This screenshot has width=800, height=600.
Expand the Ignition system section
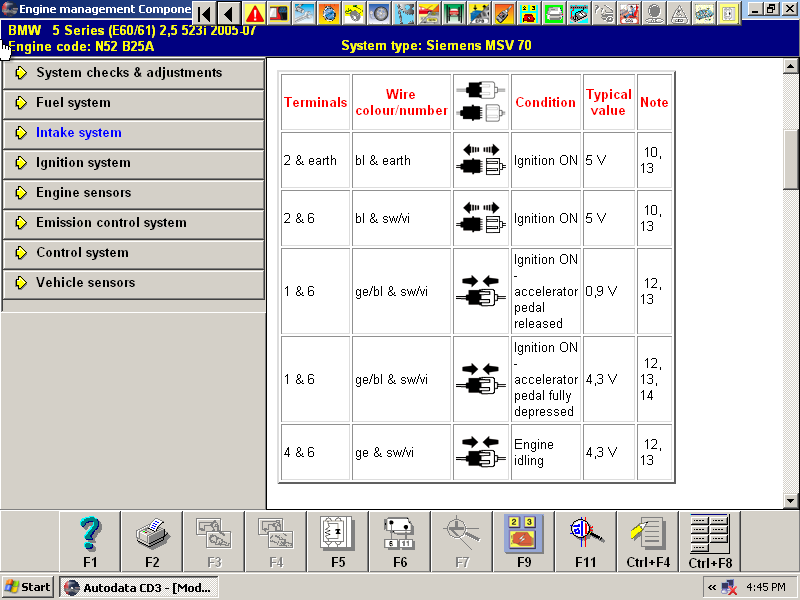click(x=134, y=163)
